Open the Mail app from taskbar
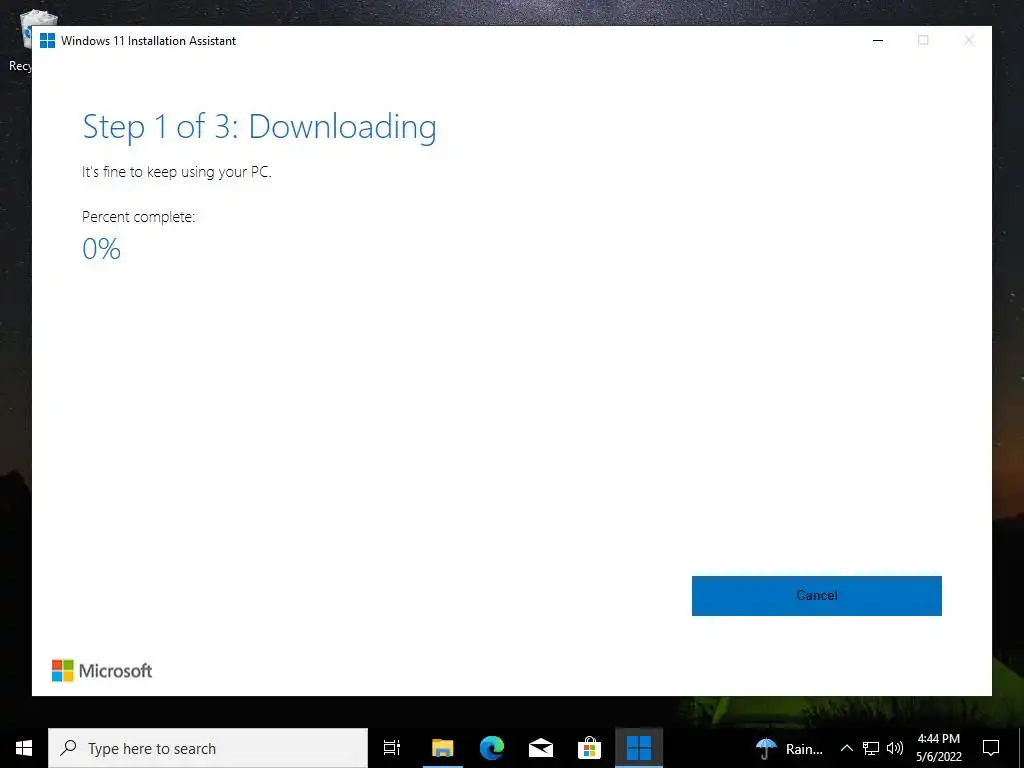 (x=541, y=748)
